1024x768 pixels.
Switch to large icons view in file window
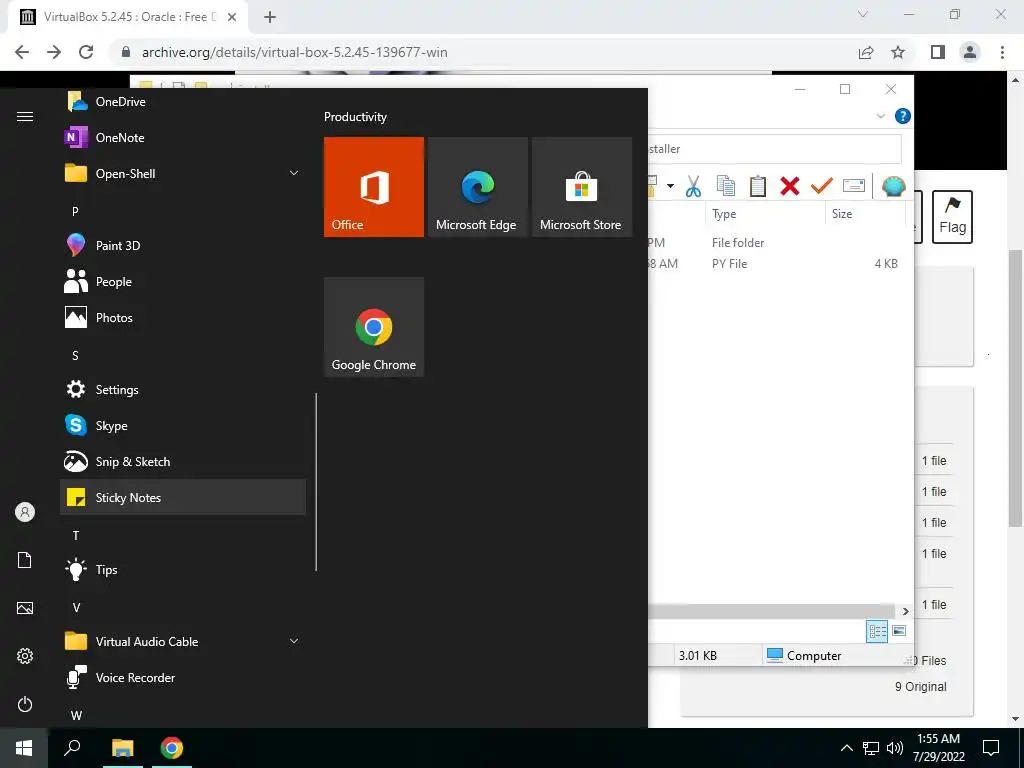[899, 631]
